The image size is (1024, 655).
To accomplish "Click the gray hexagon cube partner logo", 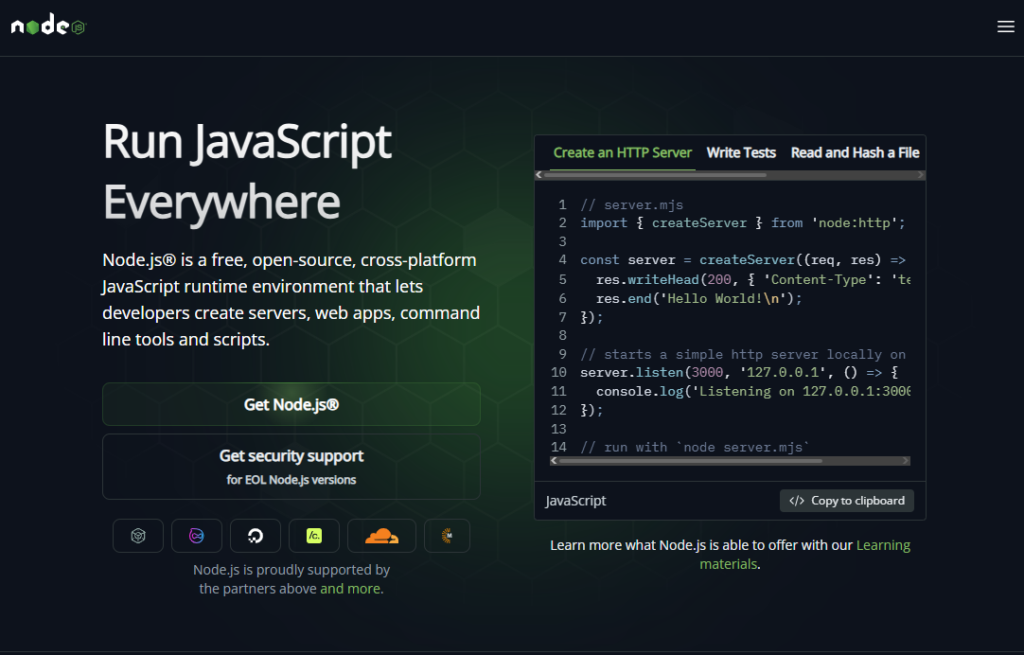I will pos(138,535).
